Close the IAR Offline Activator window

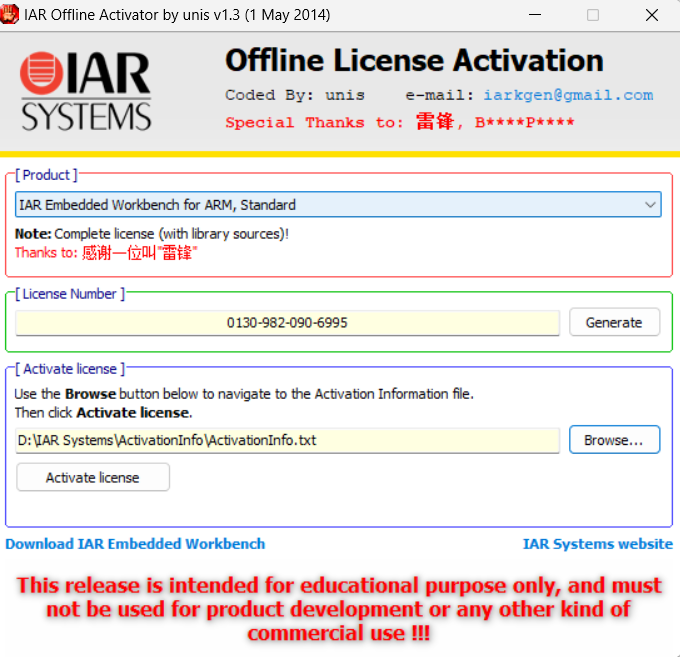click(651, 15)
